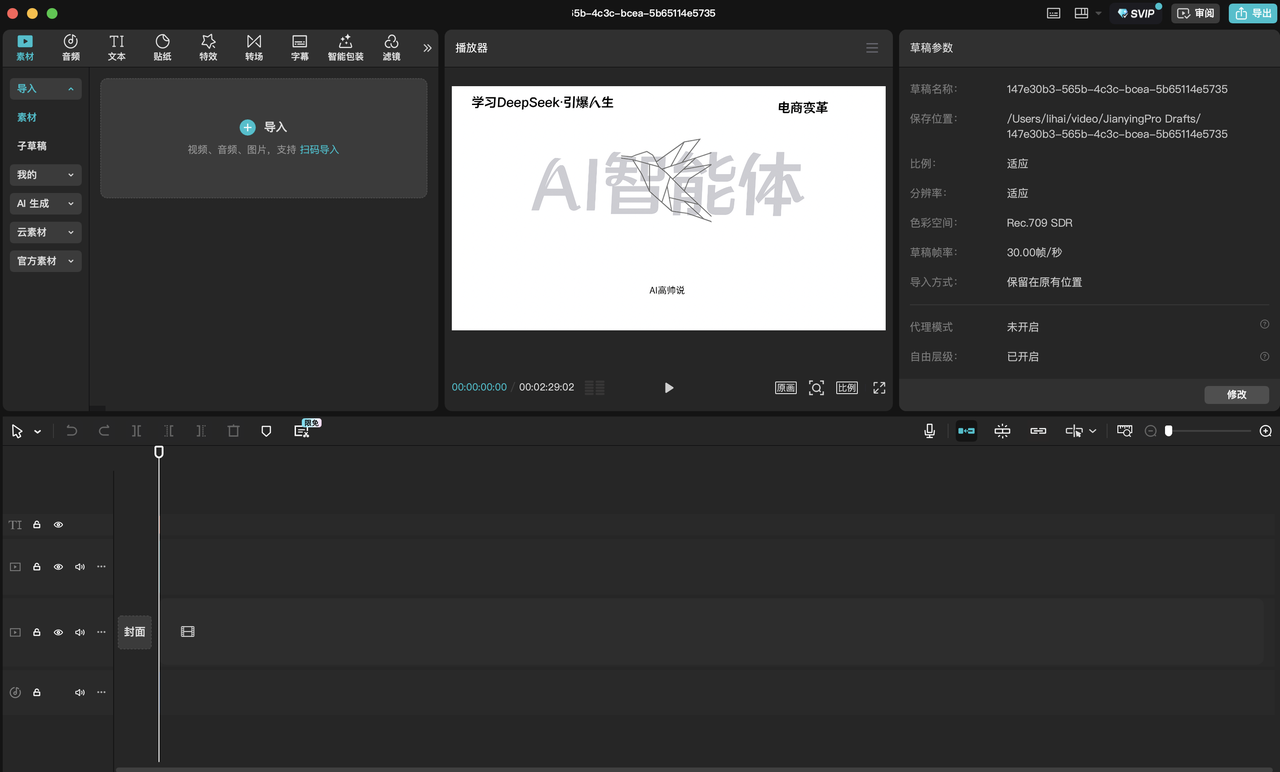Screen dimensions: 1280x772
Task: Switch to the 文本 text tab
Action: [117, 47]
